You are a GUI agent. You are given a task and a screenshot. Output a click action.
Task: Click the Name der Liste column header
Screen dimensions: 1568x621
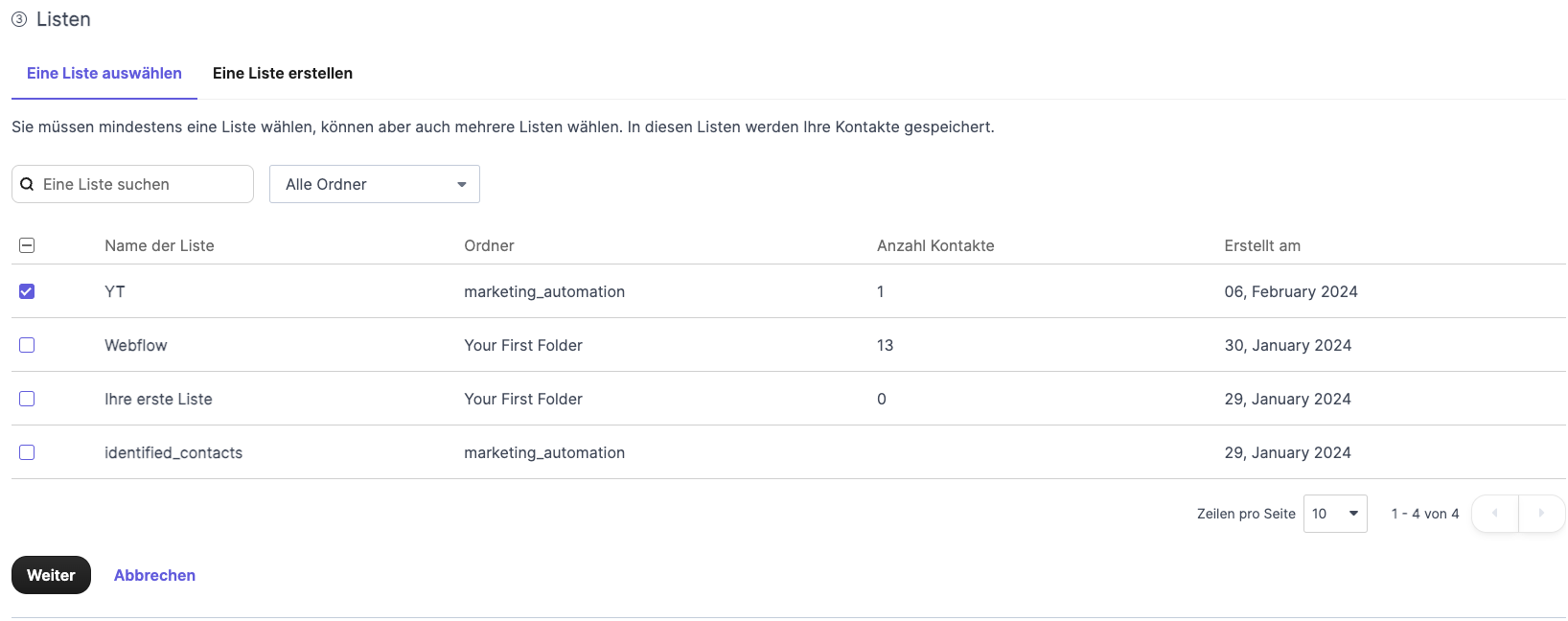pyautogui.click(x=159, y=245)
